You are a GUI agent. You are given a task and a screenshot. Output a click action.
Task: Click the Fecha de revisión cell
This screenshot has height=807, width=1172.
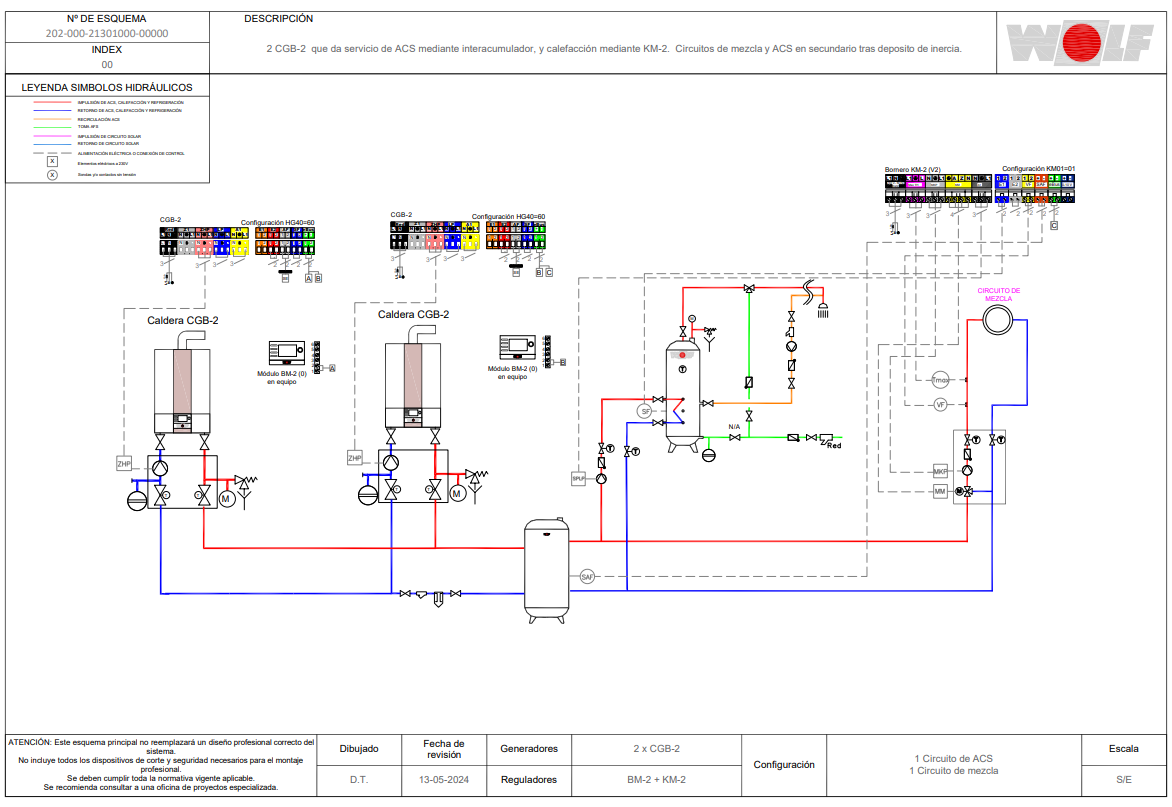coord(444,749)
